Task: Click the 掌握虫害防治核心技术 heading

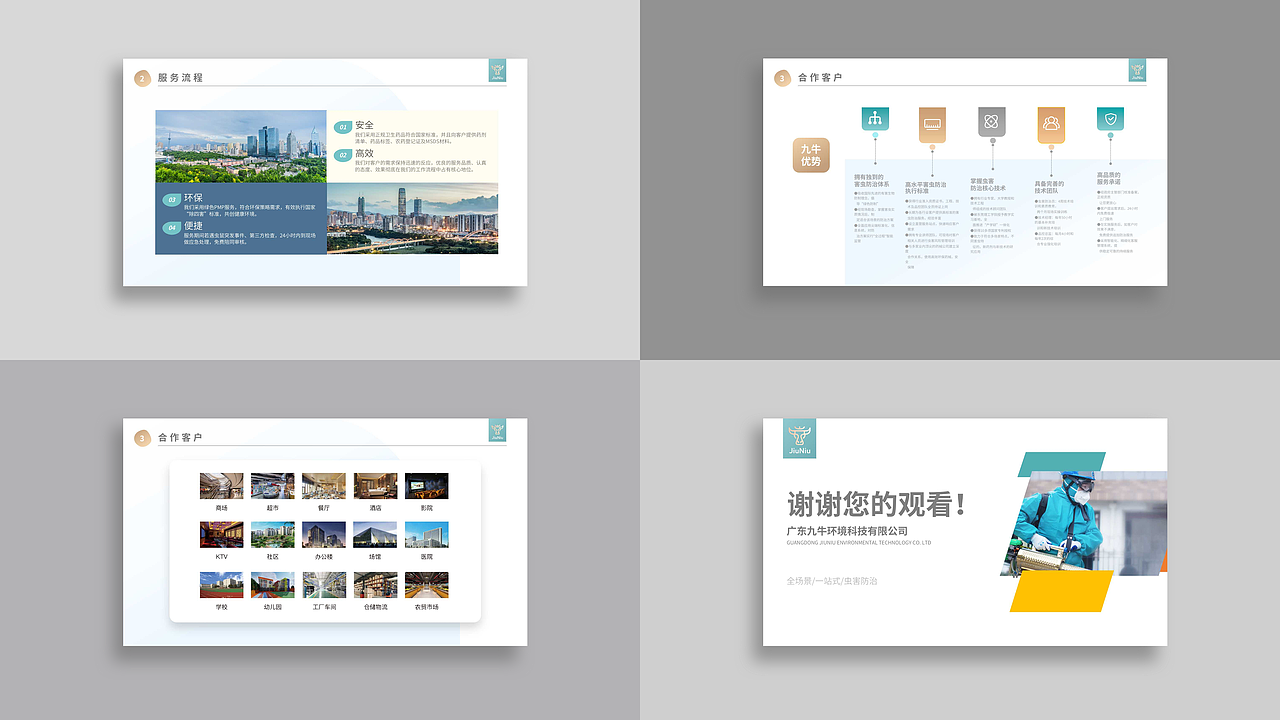Action: pyautogui.click(x=988, y=185)
